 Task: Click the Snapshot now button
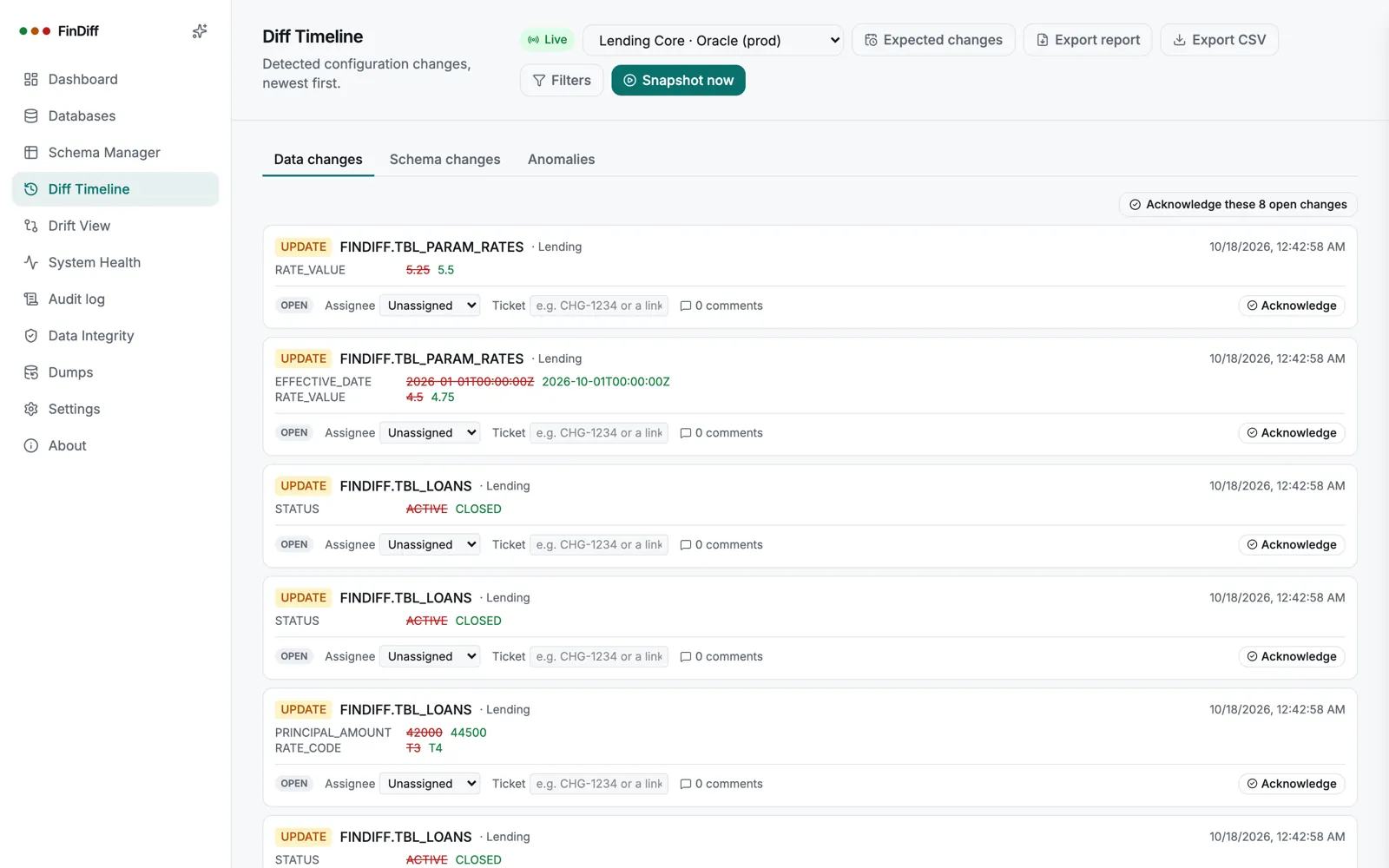point(678,80)
